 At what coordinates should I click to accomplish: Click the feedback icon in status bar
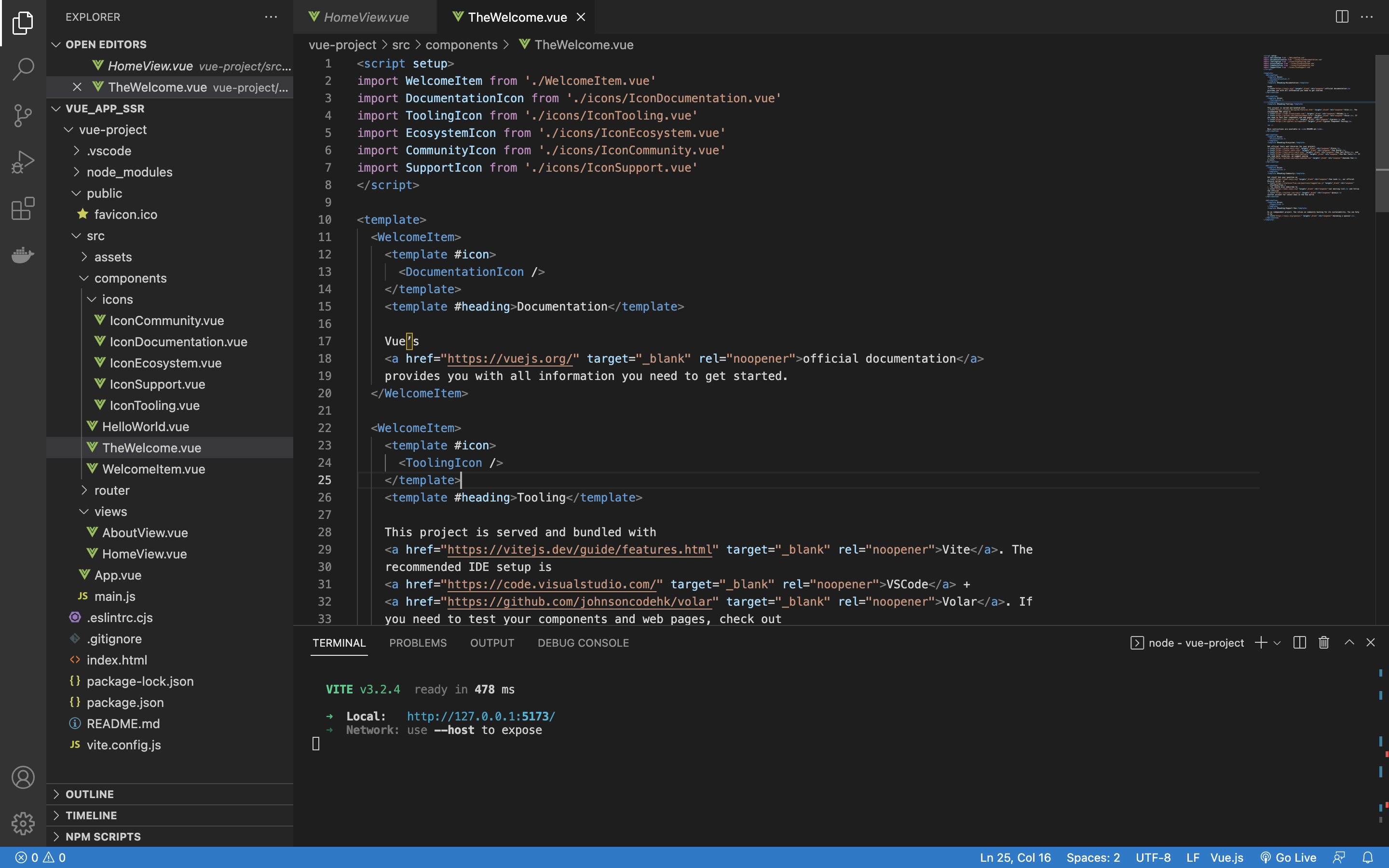click(x=1339, y=857)
